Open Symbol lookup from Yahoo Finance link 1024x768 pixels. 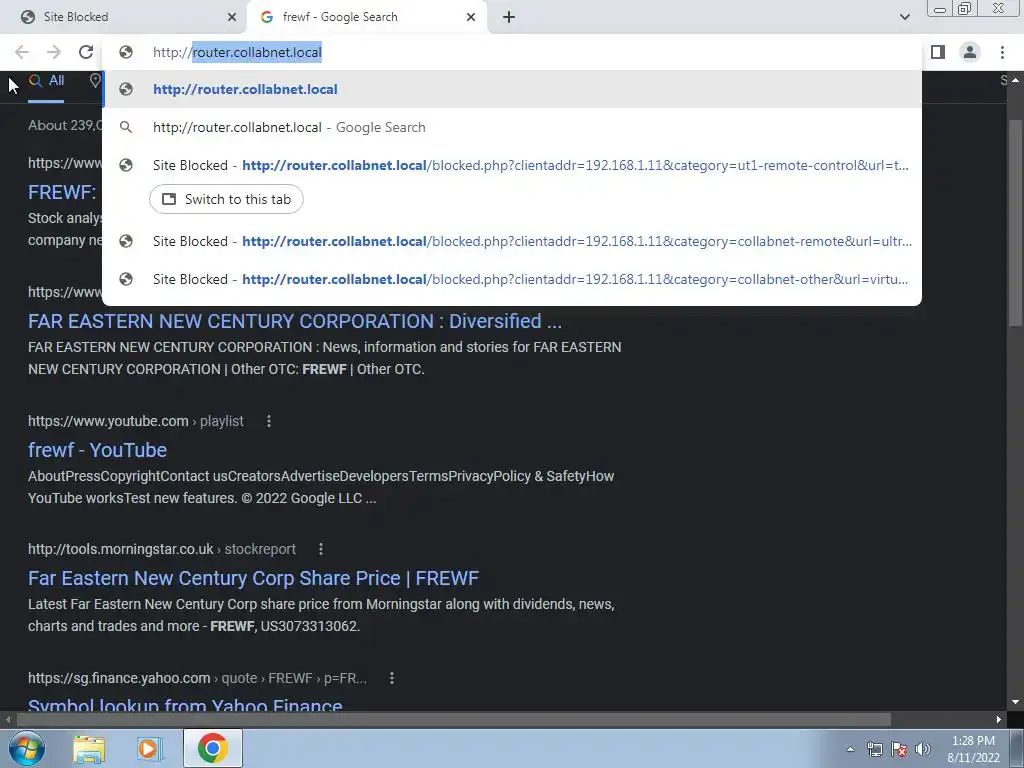(185, 705)
